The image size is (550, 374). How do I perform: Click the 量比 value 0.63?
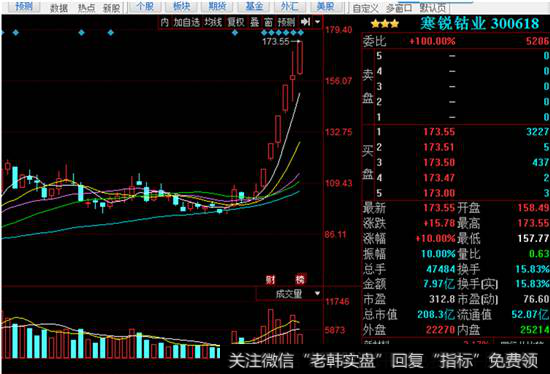(x=539, y=254)
